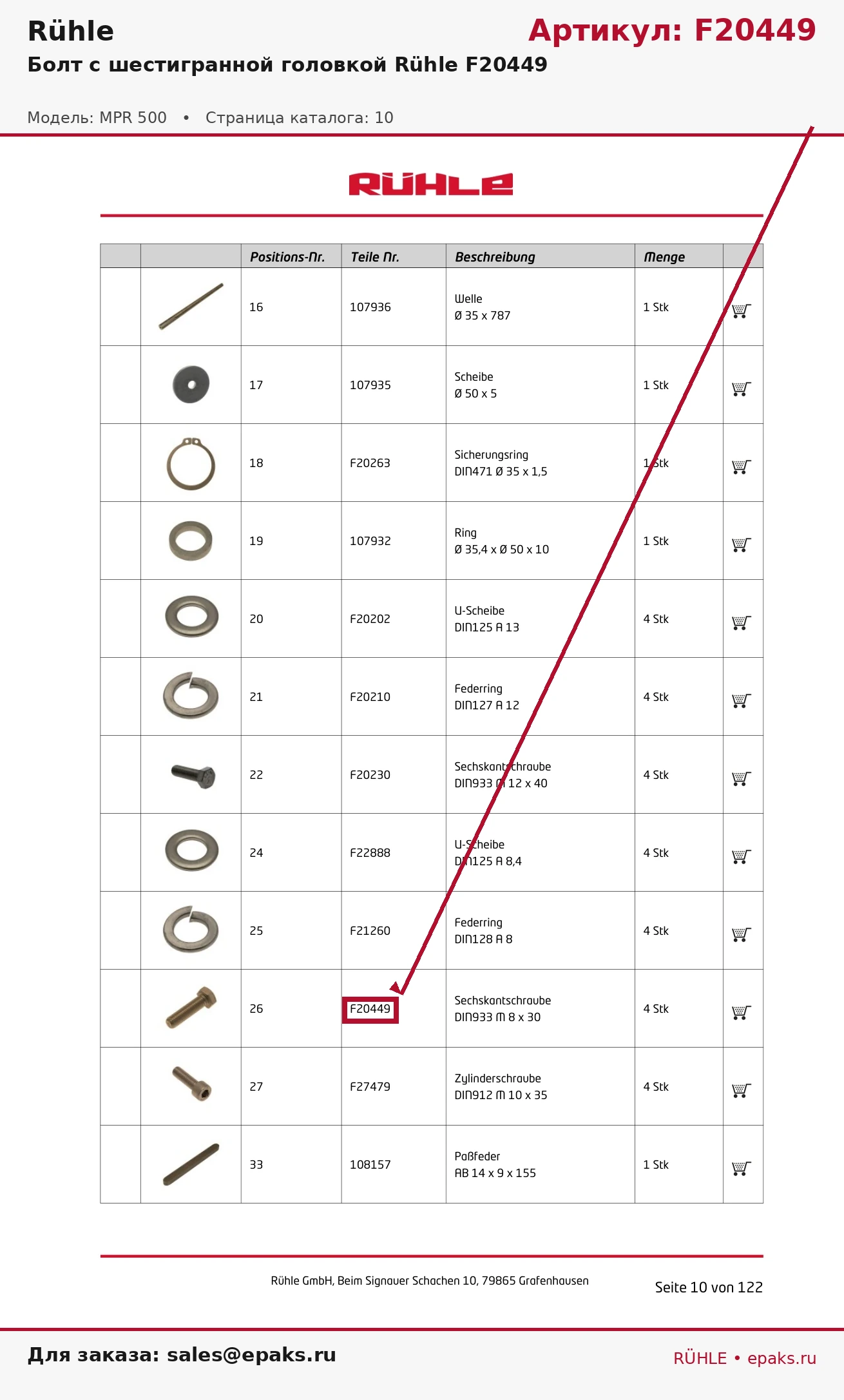This screenshot has height=1400, width=844.
Task: Click the circlip image in row 18
Action: pyautogui.click(x=191, y=463)
